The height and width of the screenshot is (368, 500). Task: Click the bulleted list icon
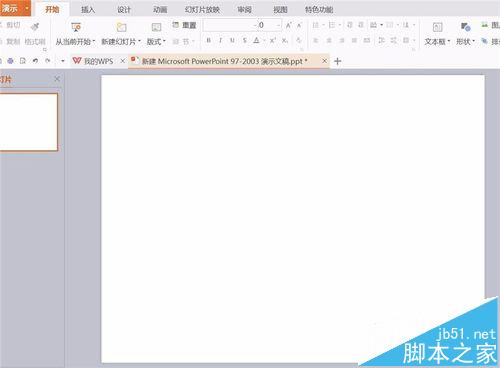coord(315,25)
